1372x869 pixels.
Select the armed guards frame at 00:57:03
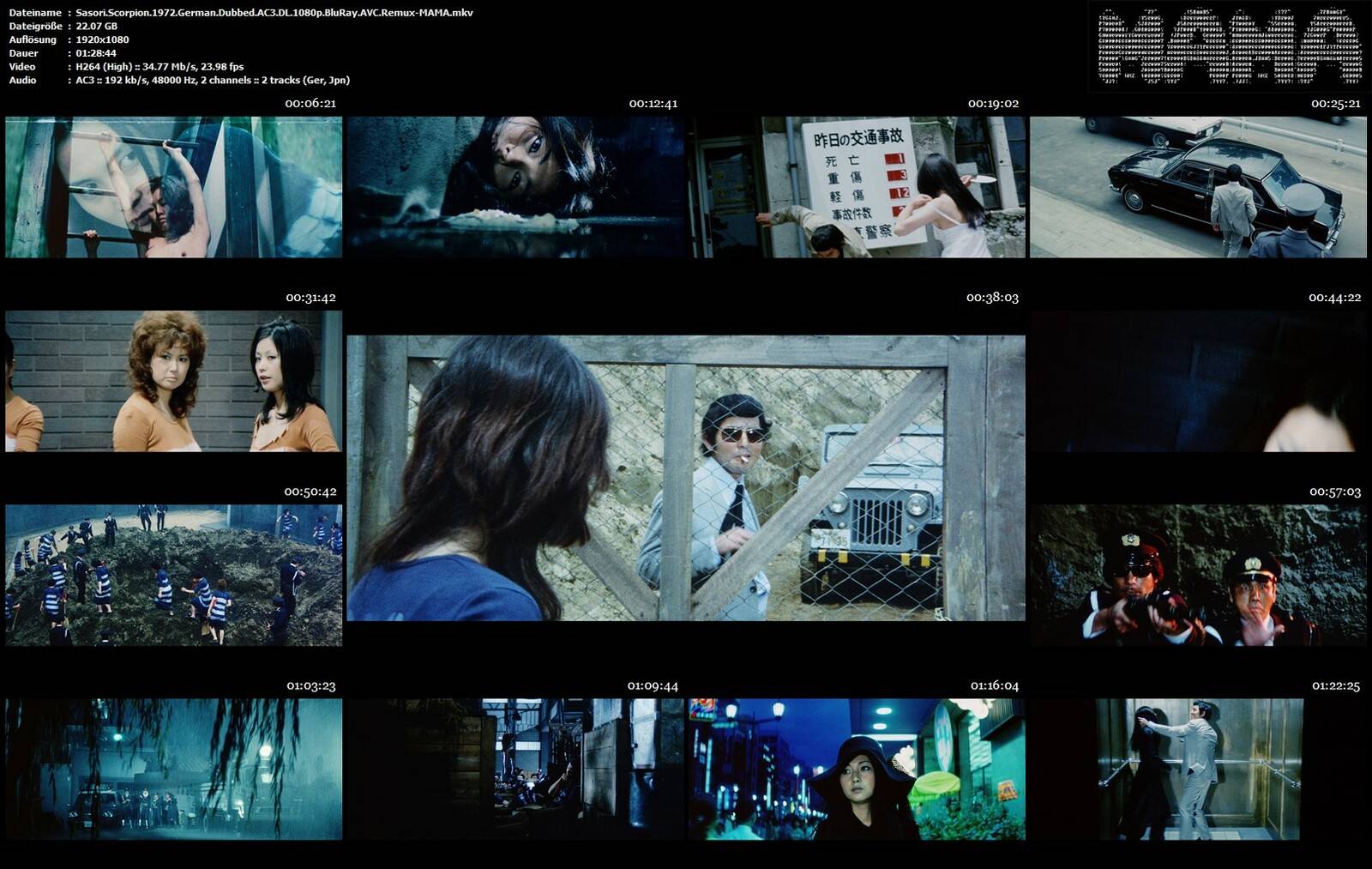click(1198, 575)
